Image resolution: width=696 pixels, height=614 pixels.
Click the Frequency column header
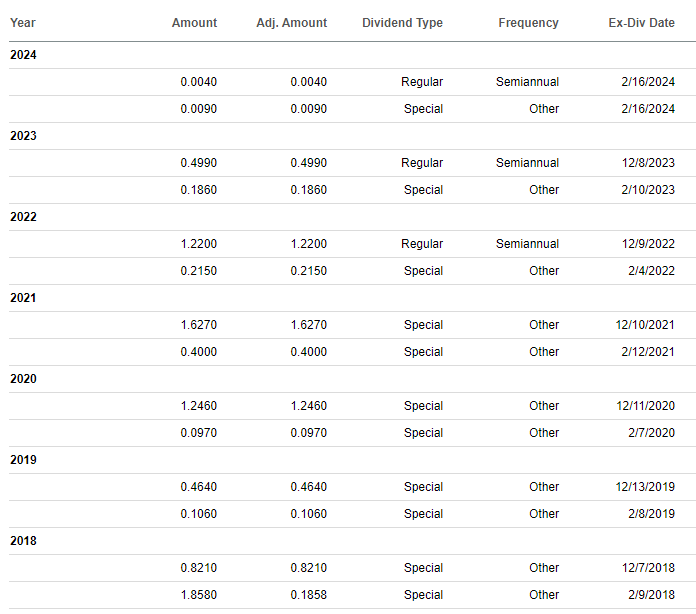528,23
